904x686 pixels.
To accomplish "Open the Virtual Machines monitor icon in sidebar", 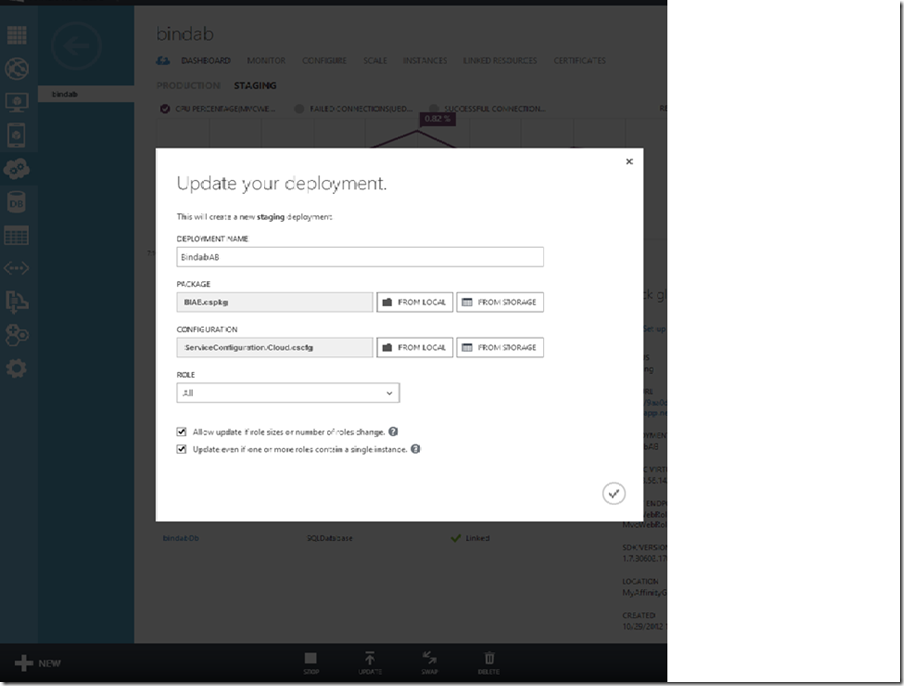I will click(x=17, y=103).
